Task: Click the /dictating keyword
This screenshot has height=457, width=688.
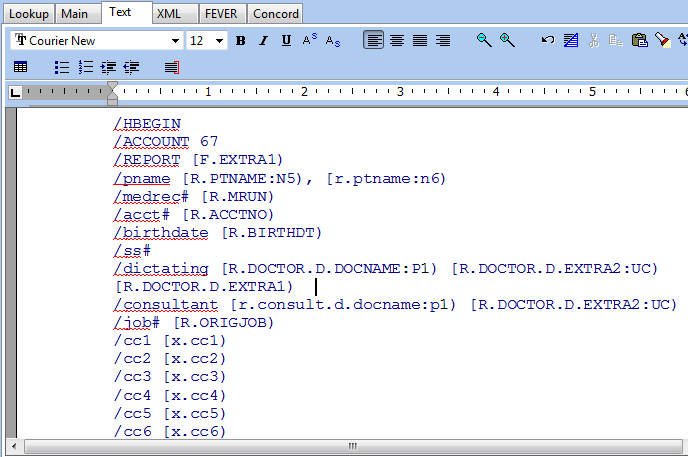Action: 161,268
